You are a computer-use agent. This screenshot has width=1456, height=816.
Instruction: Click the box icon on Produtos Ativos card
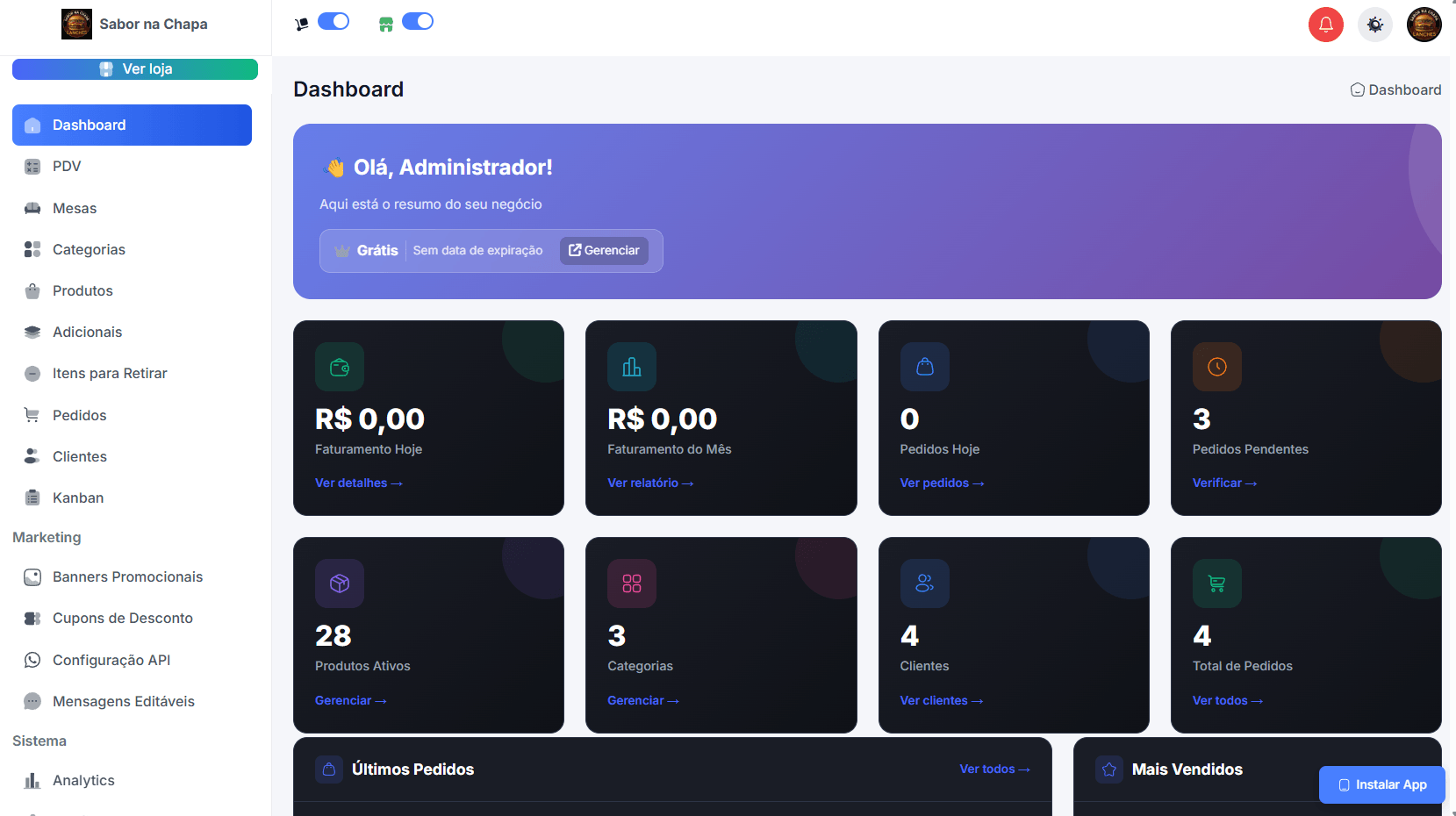340,583
